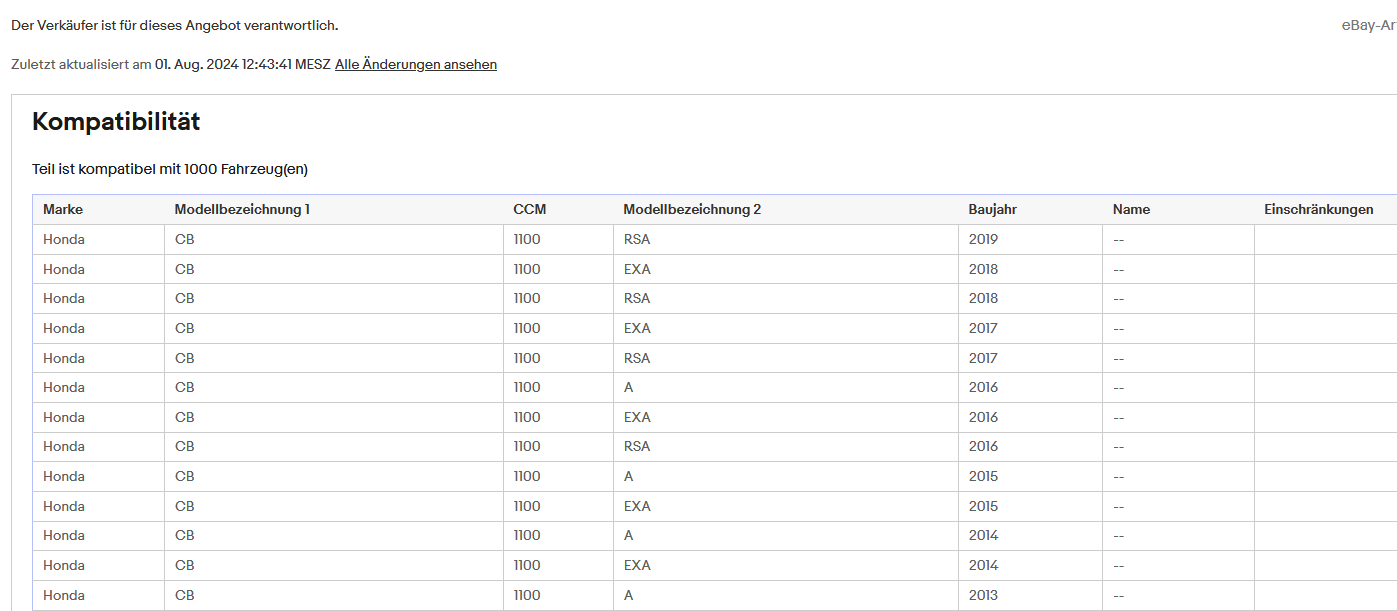Click the 'Zuletzt aktualisiert' timestamp text
1397x611 pixels.
pyautogui.click(x=170, y=65)
